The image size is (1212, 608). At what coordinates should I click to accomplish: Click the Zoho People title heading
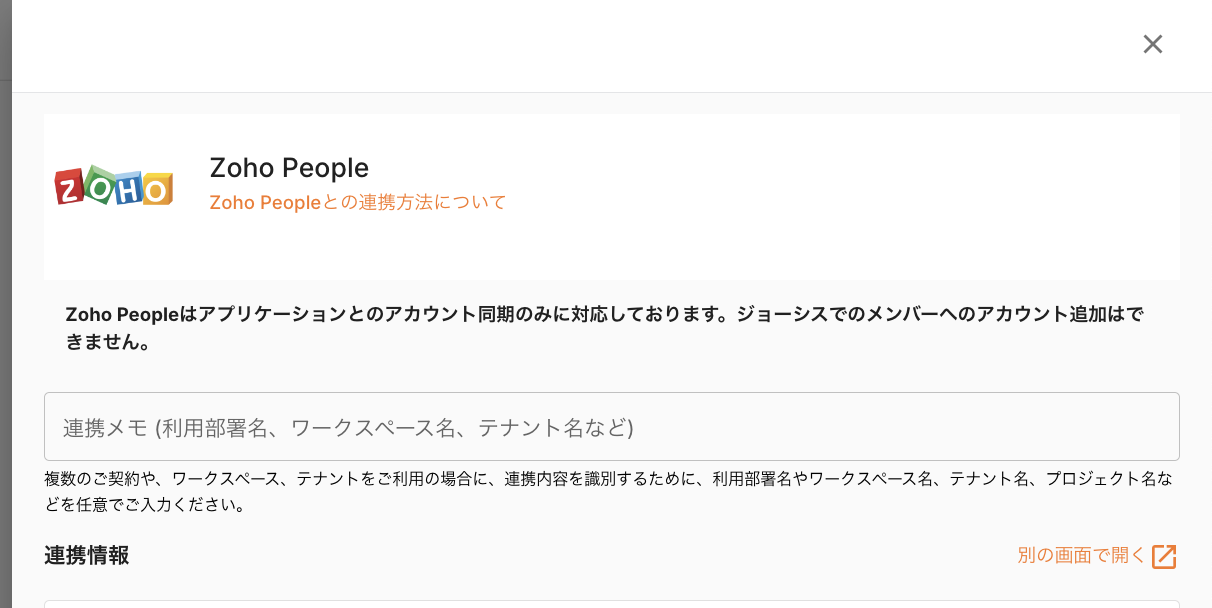click(289, 168)
